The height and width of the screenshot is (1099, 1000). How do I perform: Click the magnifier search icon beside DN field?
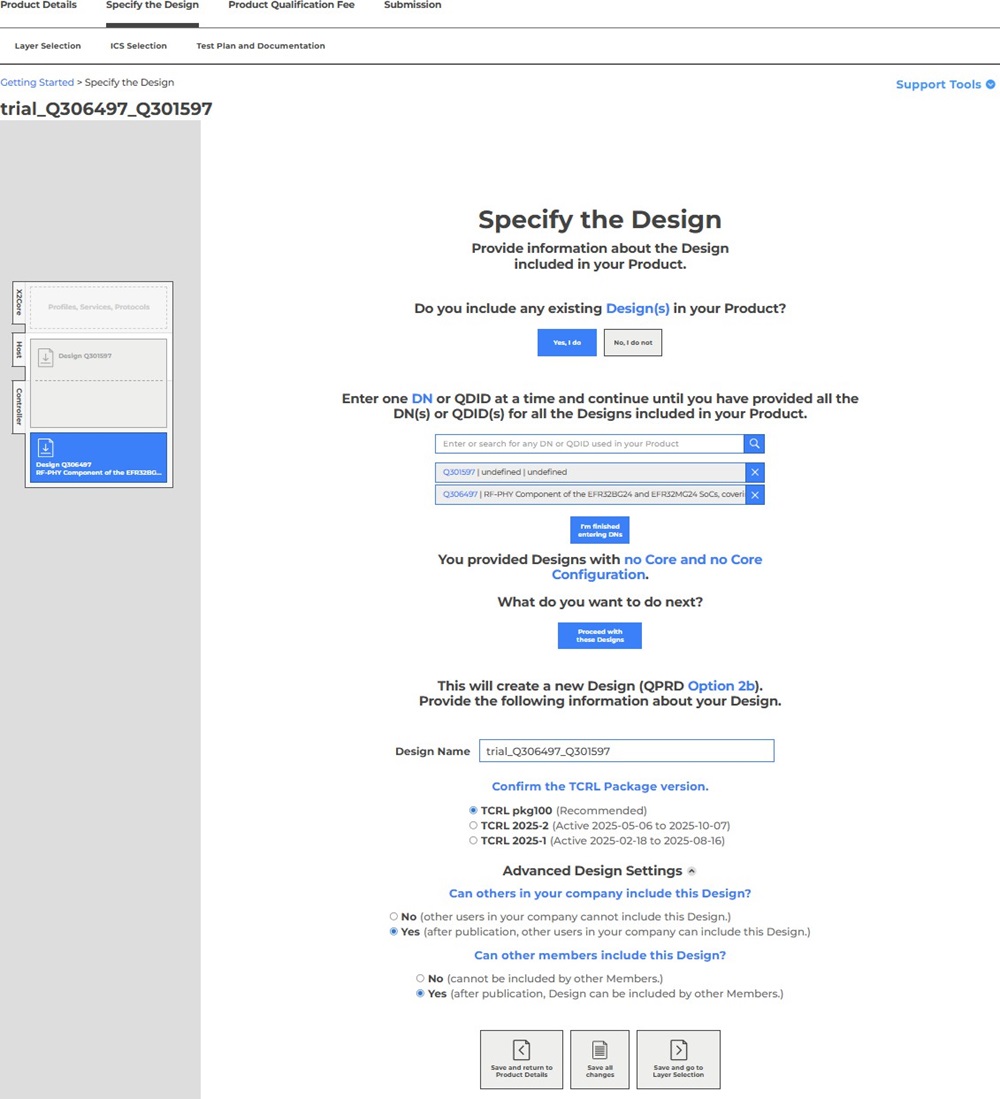click(755, 443)
